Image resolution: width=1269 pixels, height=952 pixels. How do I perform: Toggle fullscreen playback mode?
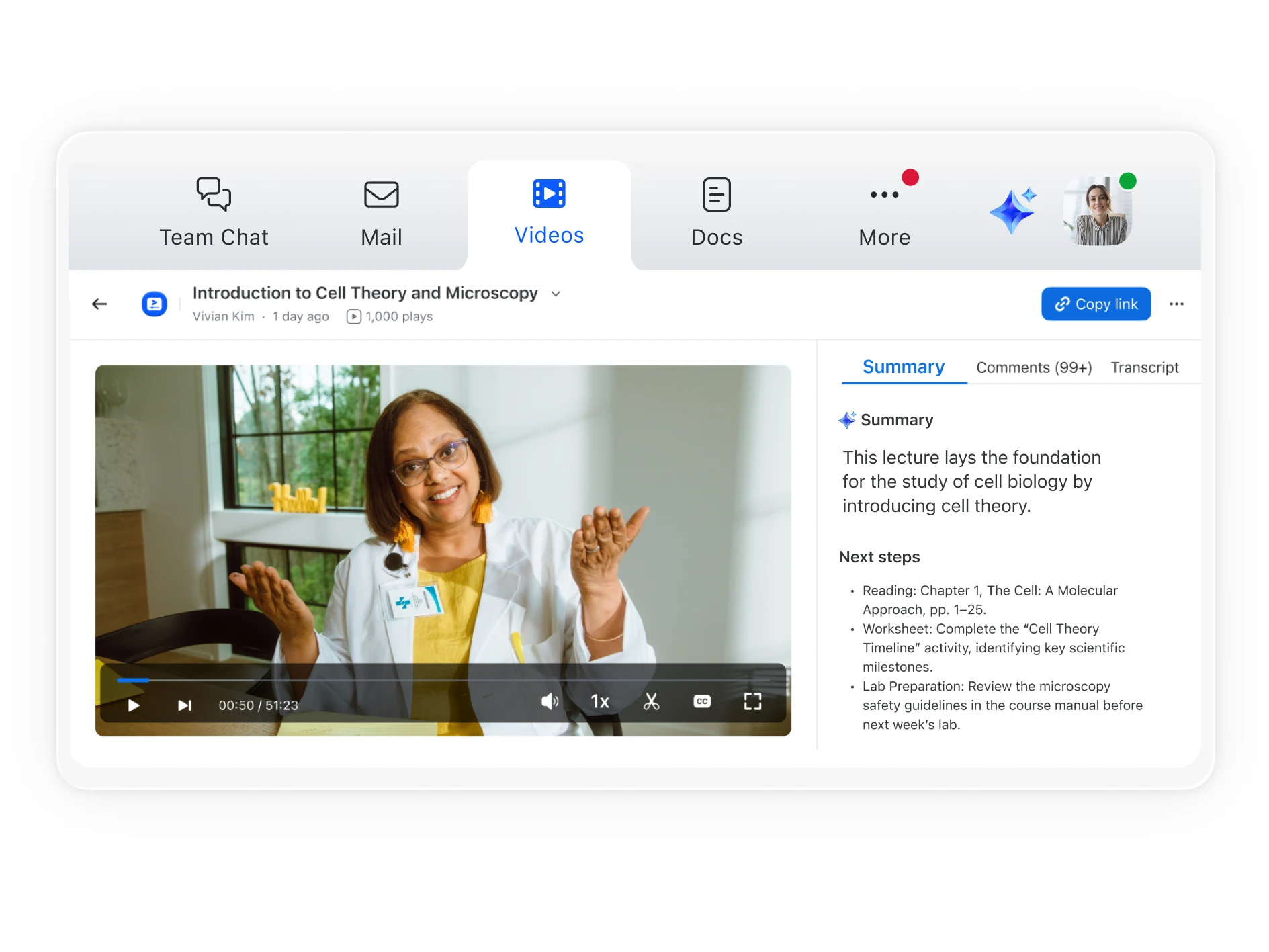point(752,701)
